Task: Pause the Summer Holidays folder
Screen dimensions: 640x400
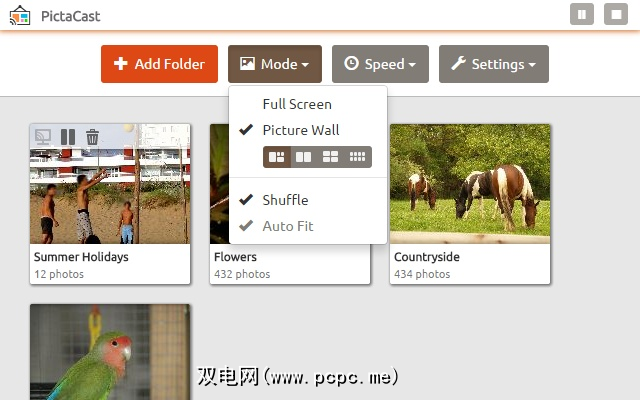Action: click(68, 137)
